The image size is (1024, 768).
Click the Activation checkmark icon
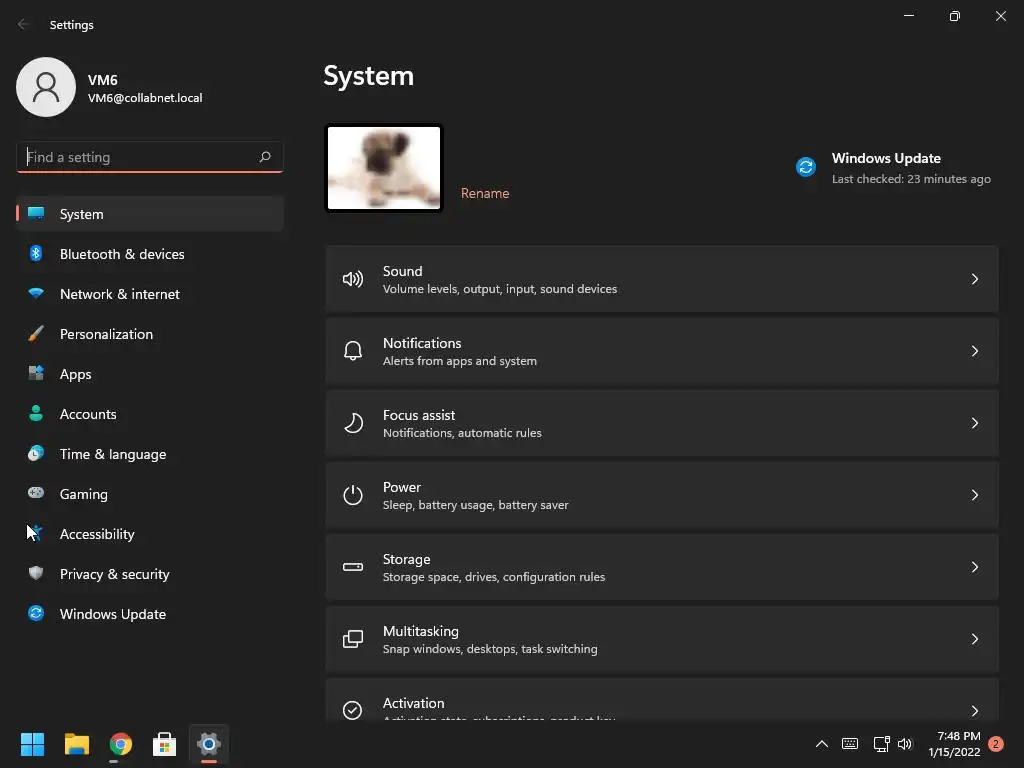pyautogui.click(x=353, y=710)
